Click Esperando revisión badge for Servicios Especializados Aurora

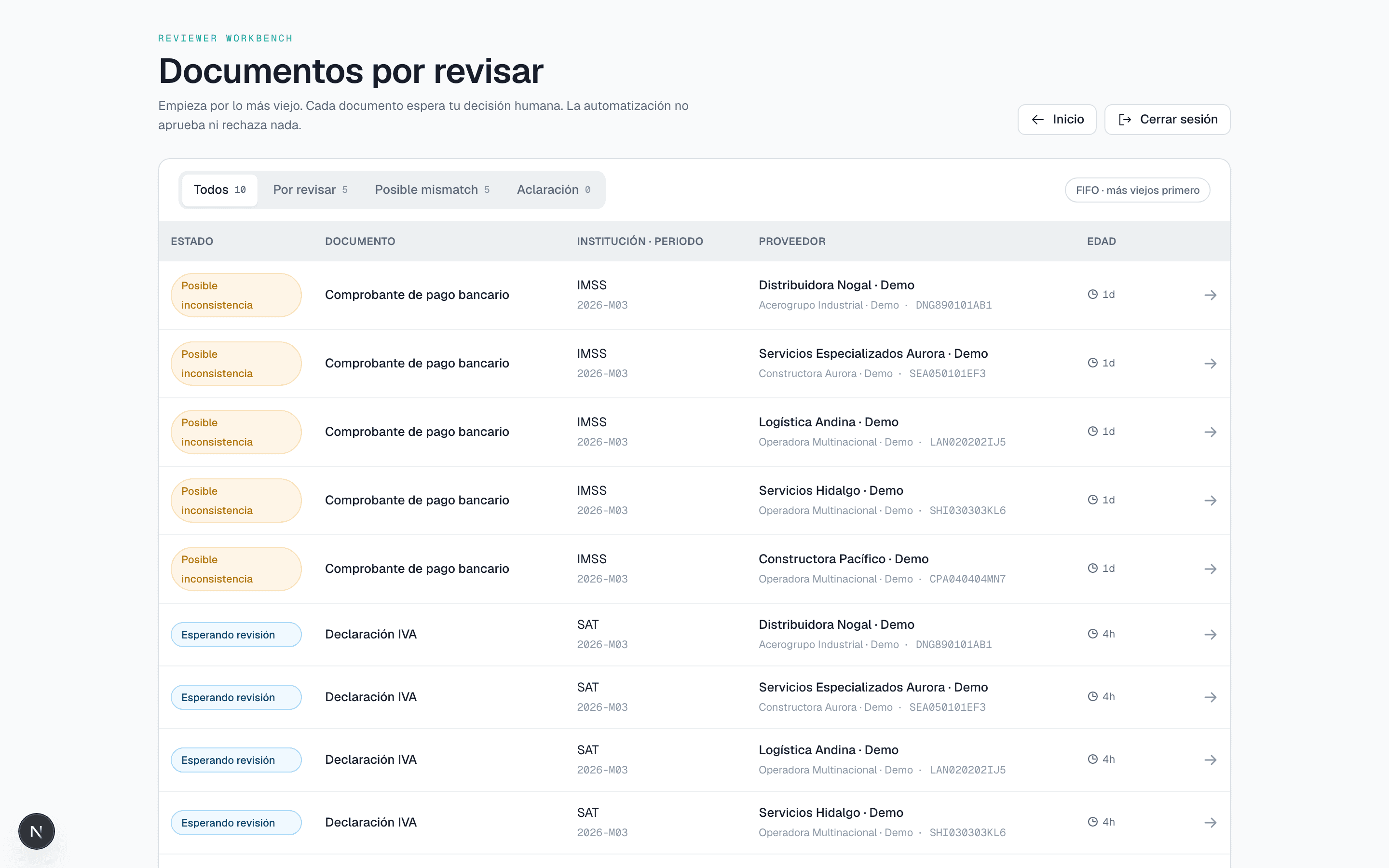pyautogui.click(x=236, y=697)
